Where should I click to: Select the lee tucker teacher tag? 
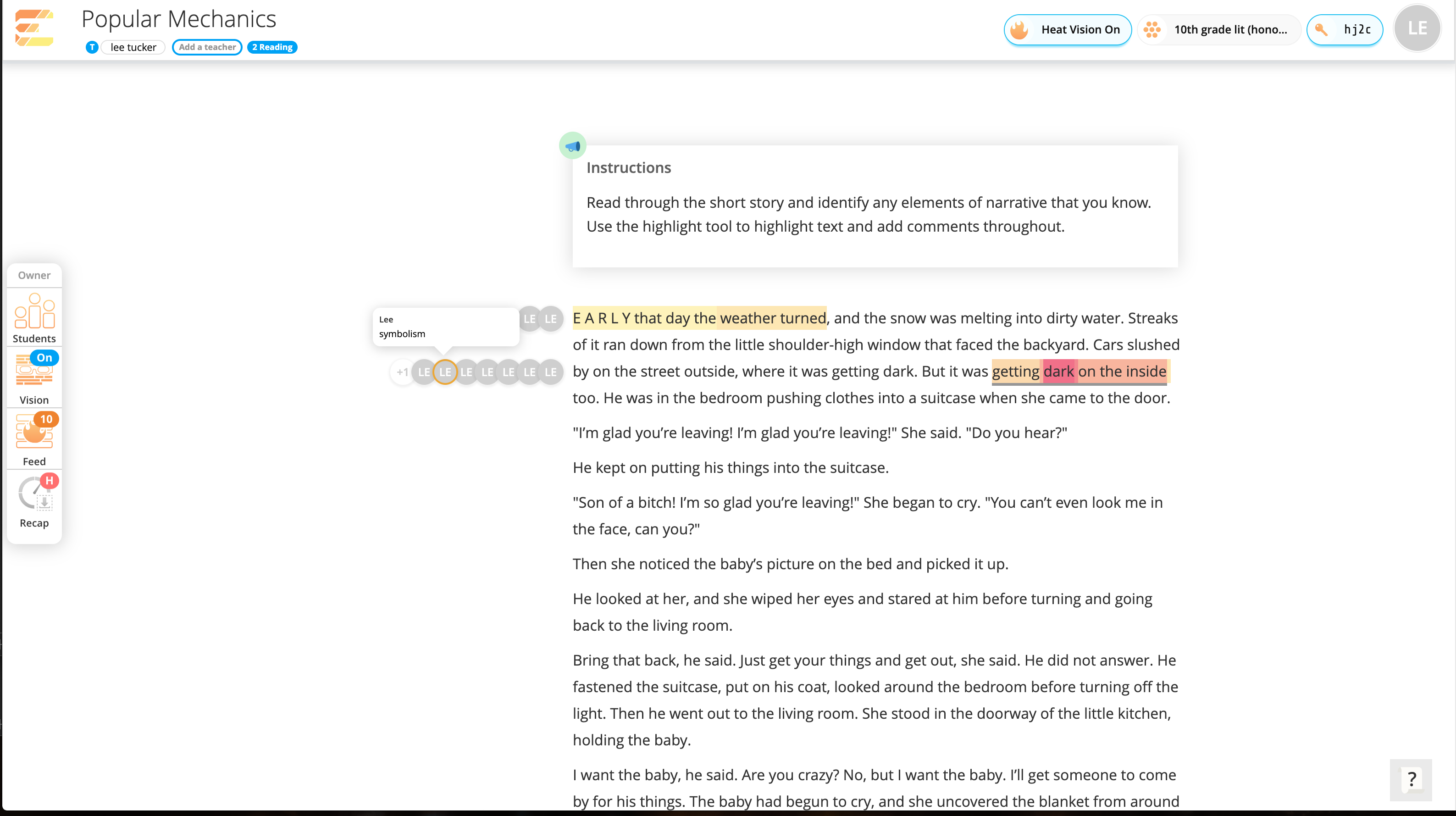click(x=133, y=47)
